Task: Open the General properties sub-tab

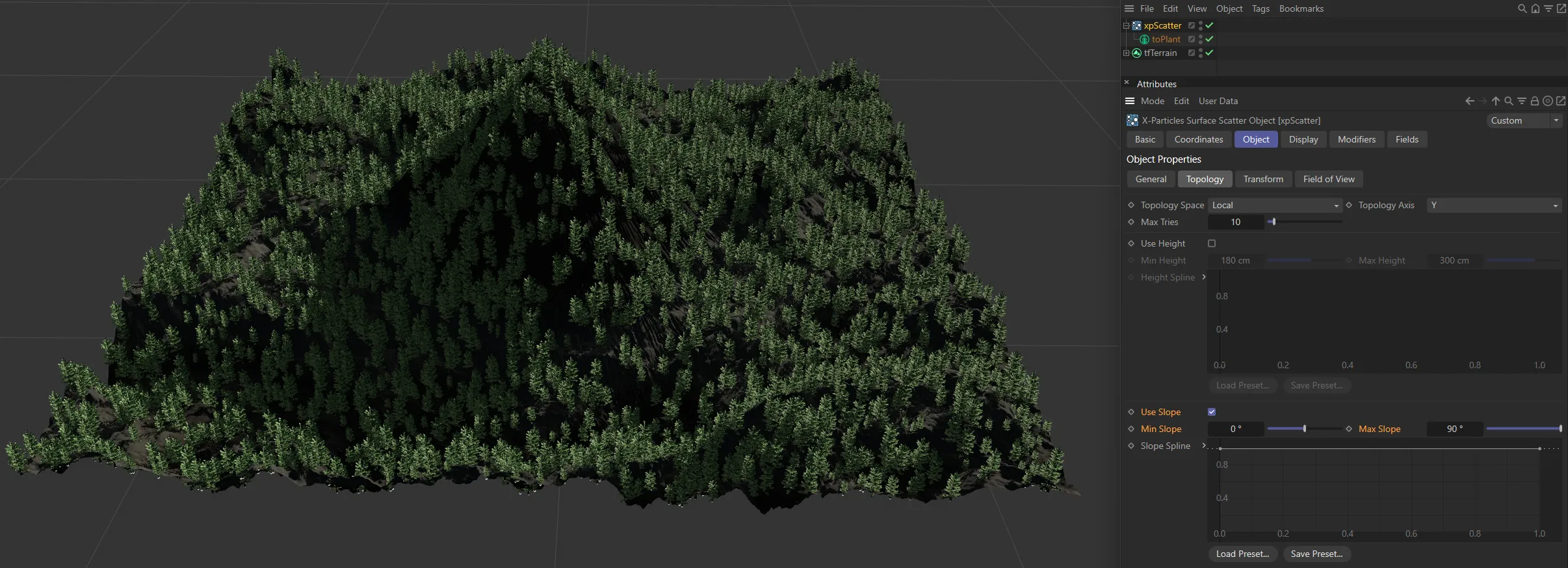Action: click(1151, 179)
